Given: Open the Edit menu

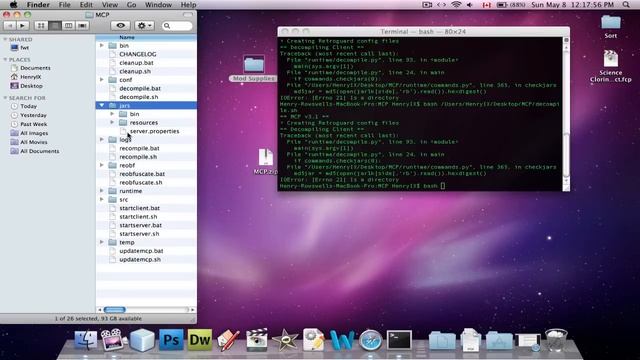Looking at the screenshot, I should [x=86, y=5].
